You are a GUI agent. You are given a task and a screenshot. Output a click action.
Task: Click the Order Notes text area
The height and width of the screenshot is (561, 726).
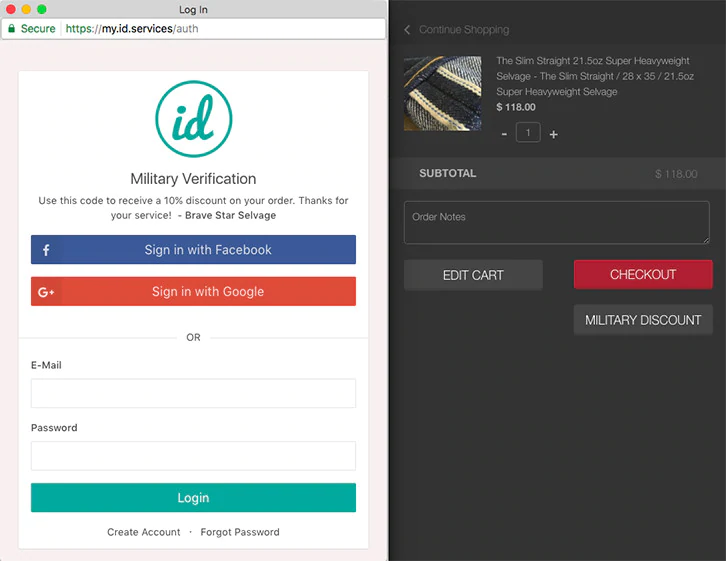[x=557, y=223]
